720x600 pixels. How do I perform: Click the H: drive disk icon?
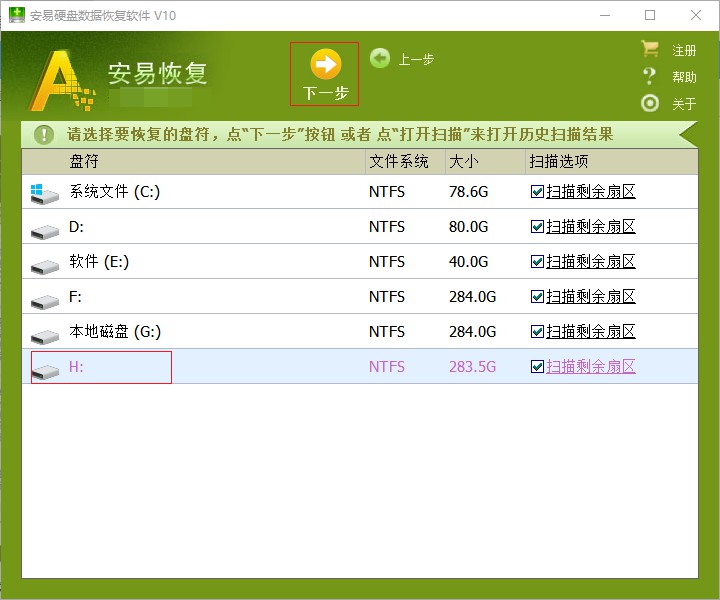coord(44,370)
